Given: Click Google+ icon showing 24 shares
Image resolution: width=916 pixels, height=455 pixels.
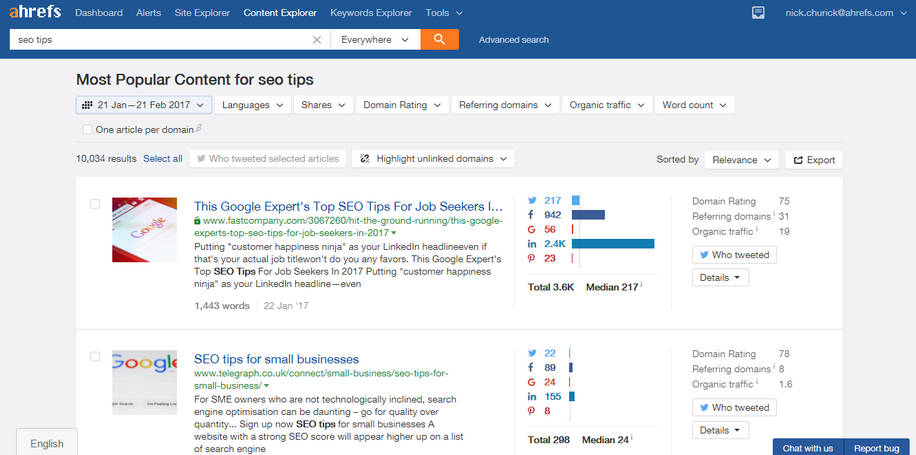Looking at the screenshot, I should (532, 382).
